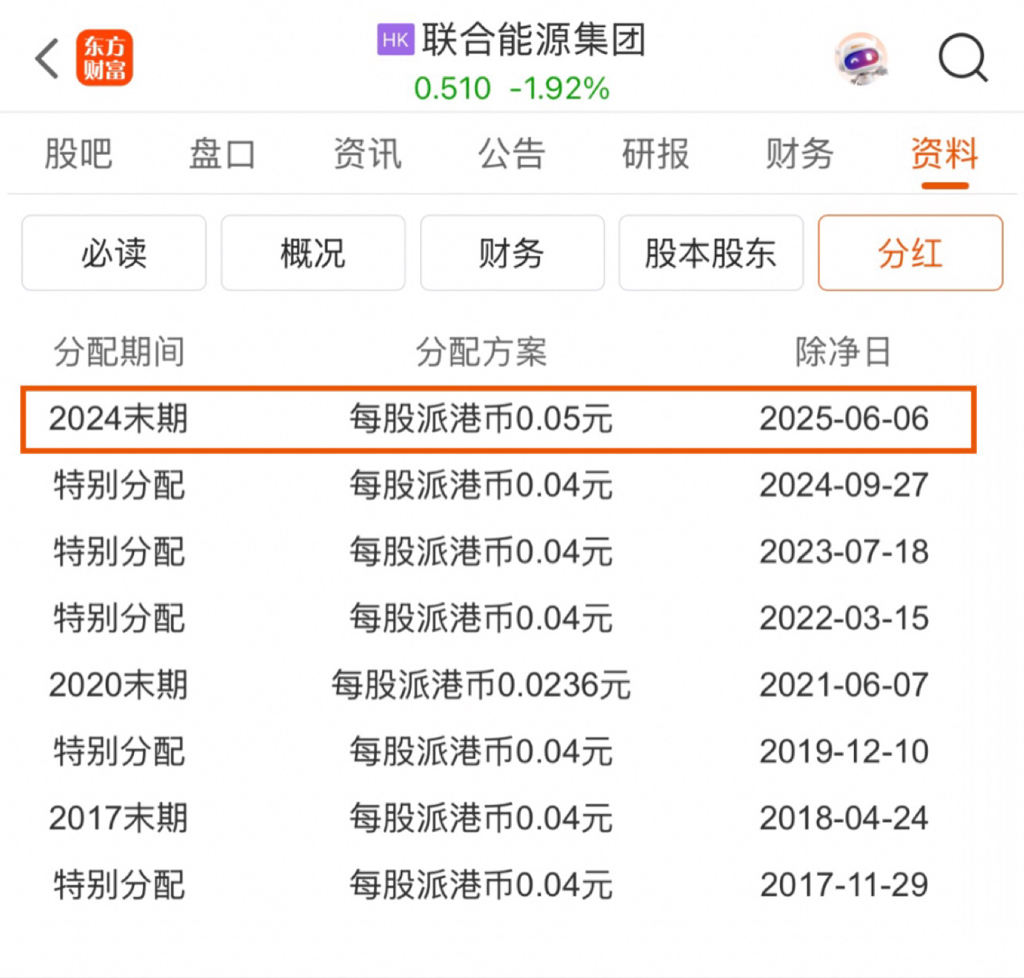Switch to the 研报 tab
This screenshot has width=1024, height=978.
[x=656, y=155]
